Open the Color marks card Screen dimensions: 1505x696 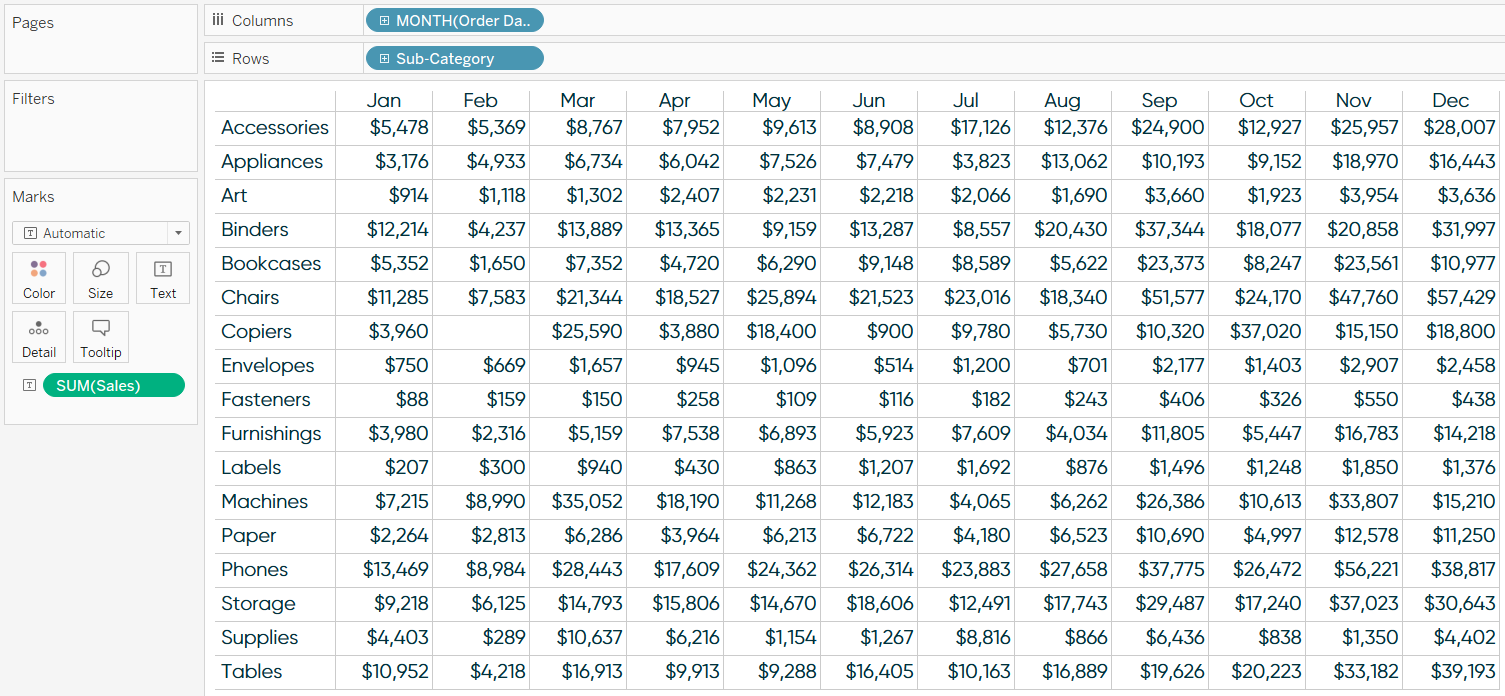coord(38,277)
